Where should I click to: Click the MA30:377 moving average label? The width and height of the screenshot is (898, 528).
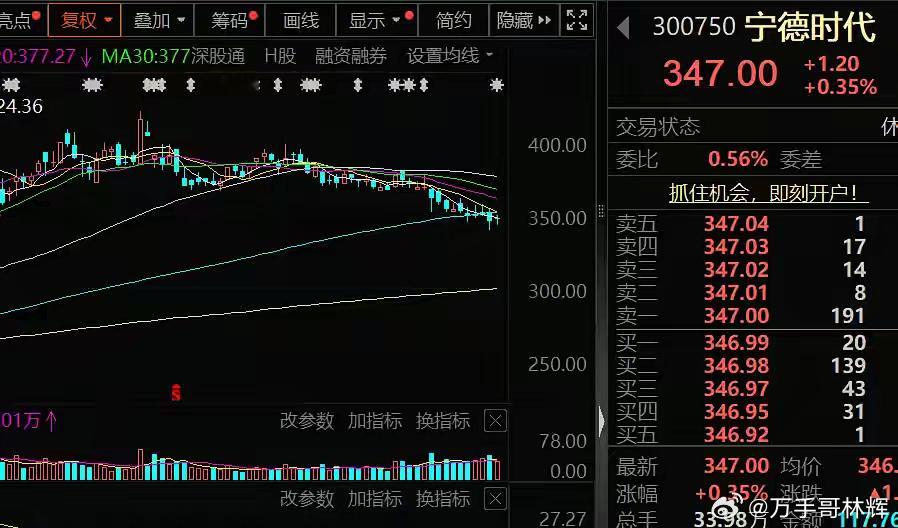(x=145, y=56)
